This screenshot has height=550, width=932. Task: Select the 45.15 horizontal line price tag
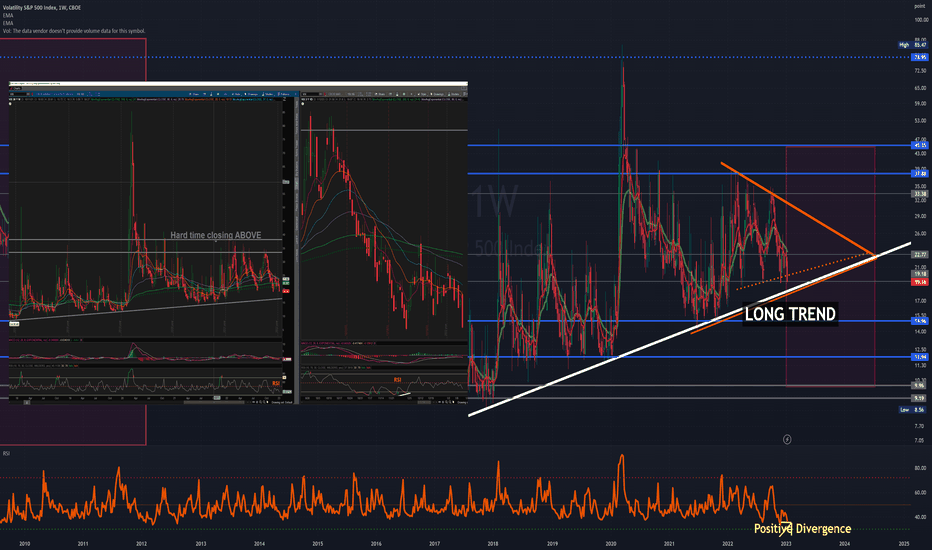(920, 145)
